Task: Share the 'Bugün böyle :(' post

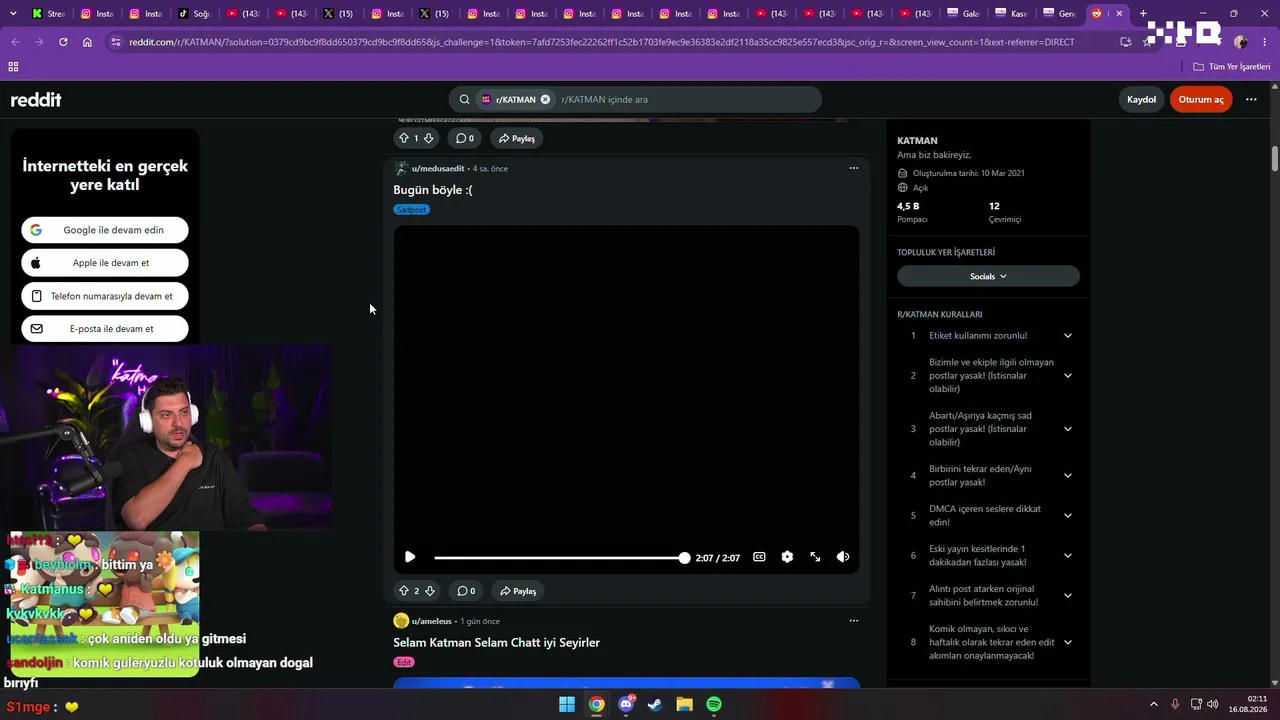Action: pos(516,591)
